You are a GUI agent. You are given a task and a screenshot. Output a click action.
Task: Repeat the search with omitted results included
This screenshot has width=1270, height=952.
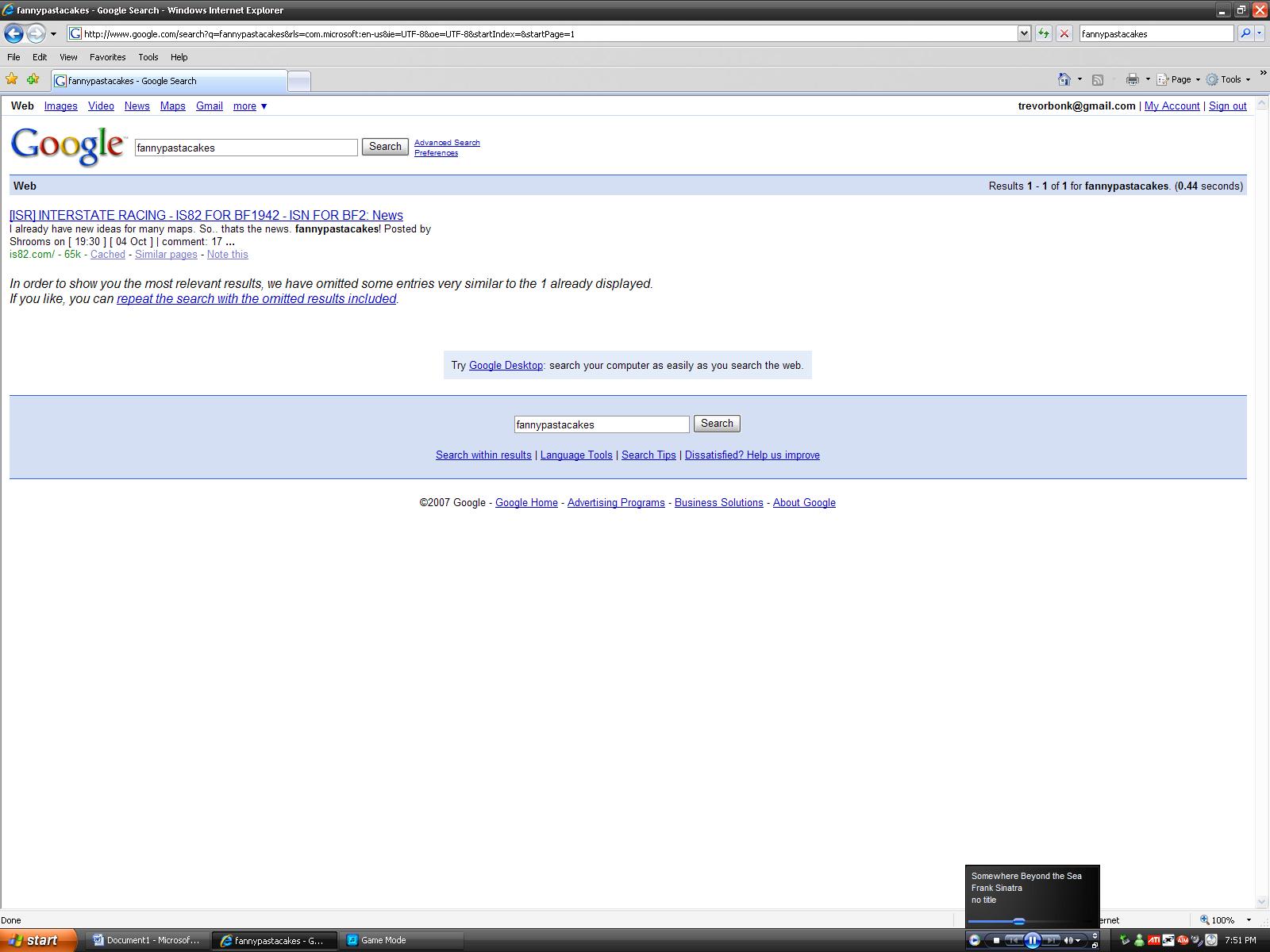(x=256, y=298)
